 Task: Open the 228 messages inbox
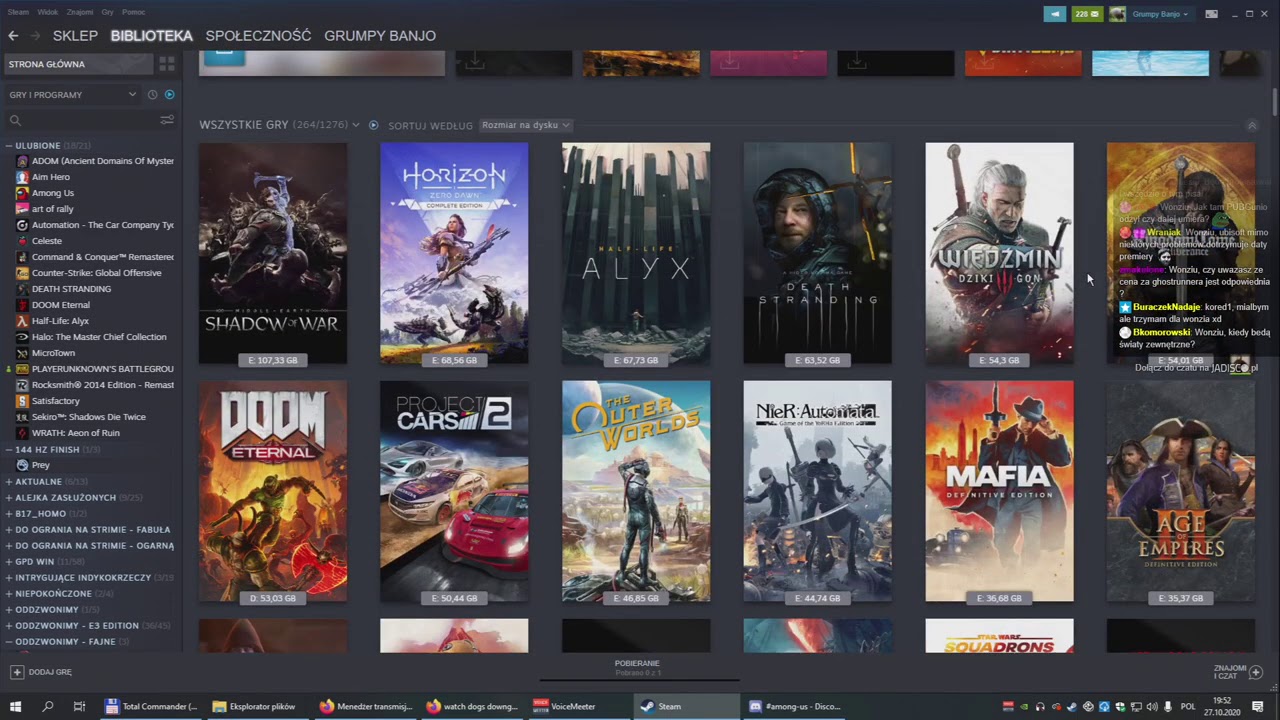[x=1086, y=14]
